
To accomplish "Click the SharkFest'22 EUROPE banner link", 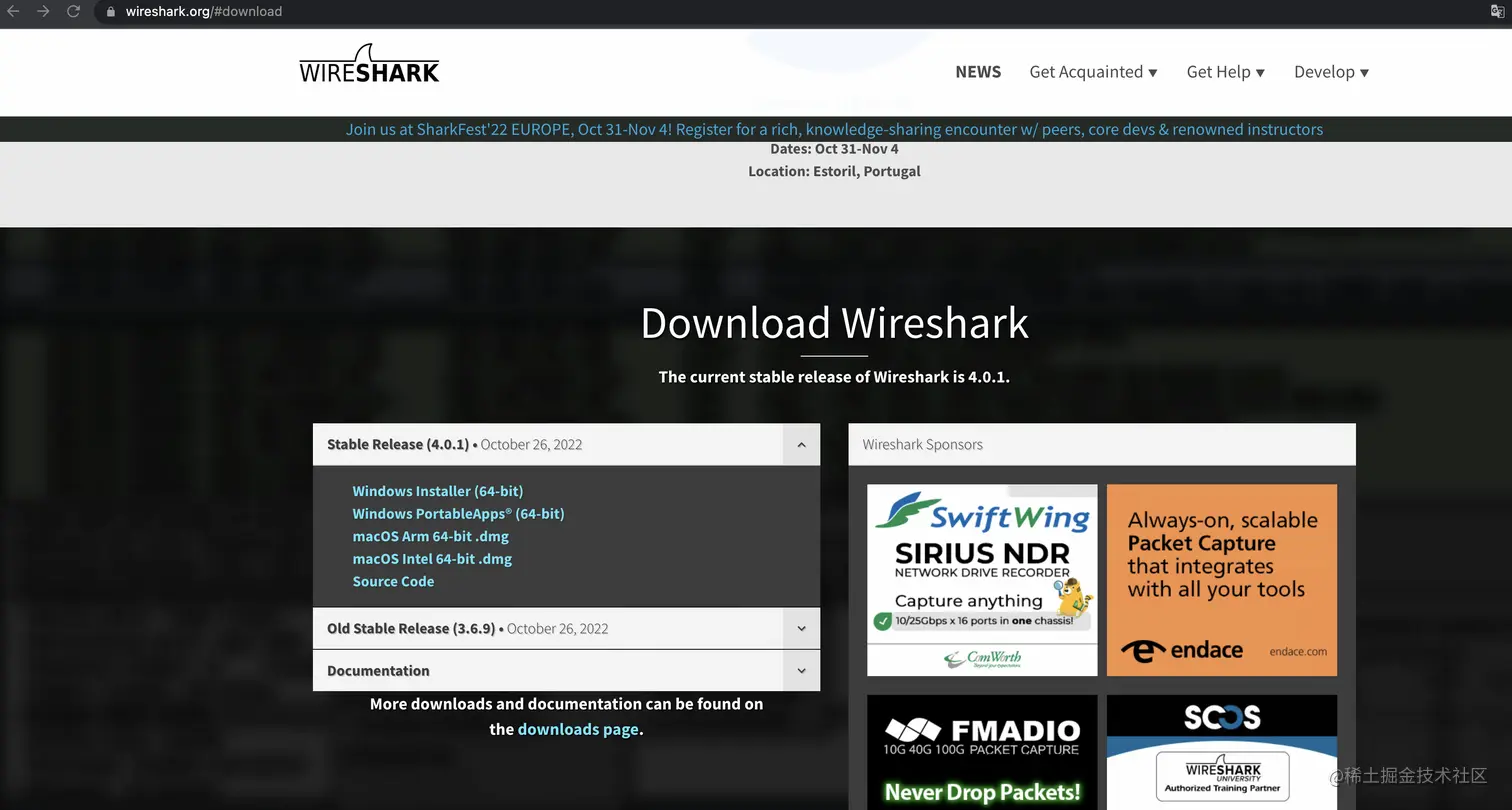I will pos(834,129).
